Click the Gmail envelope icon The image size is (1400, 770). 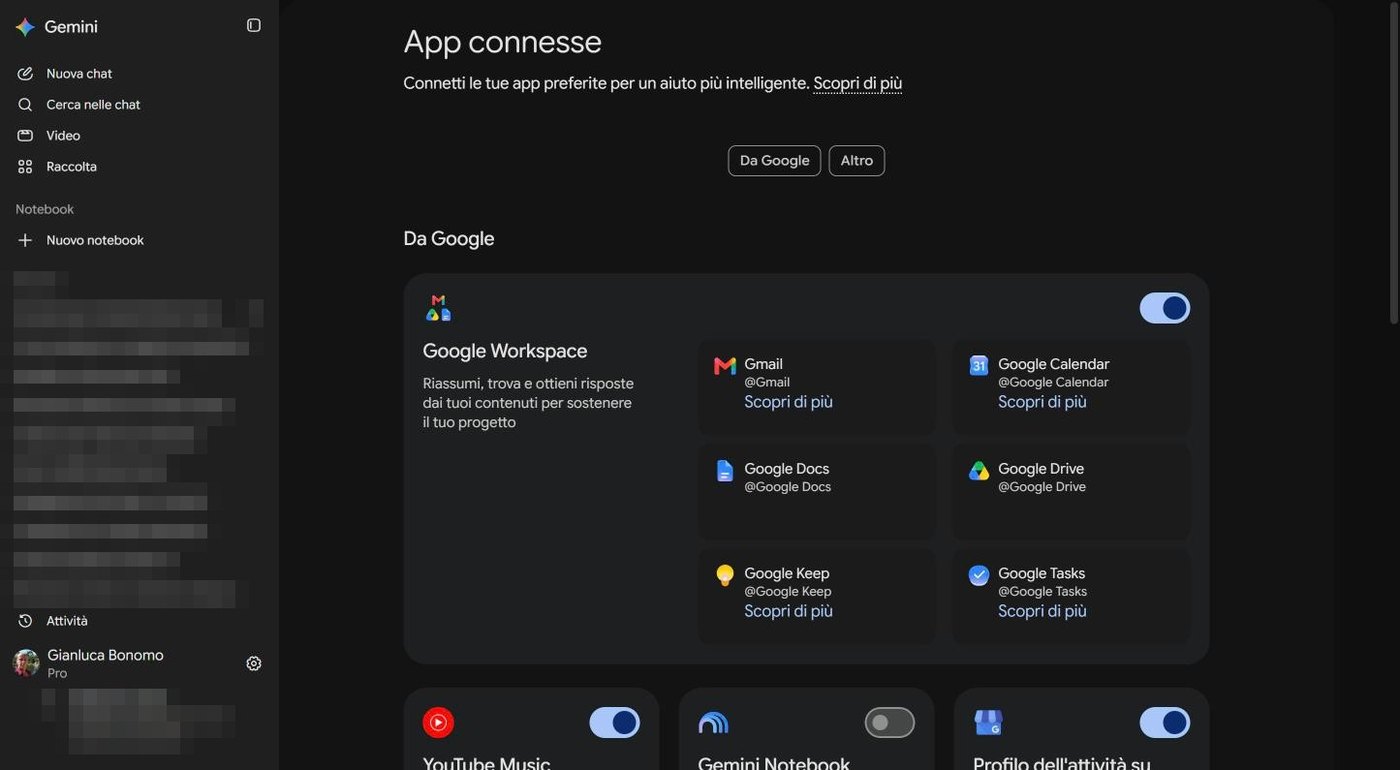pos(725,366)
